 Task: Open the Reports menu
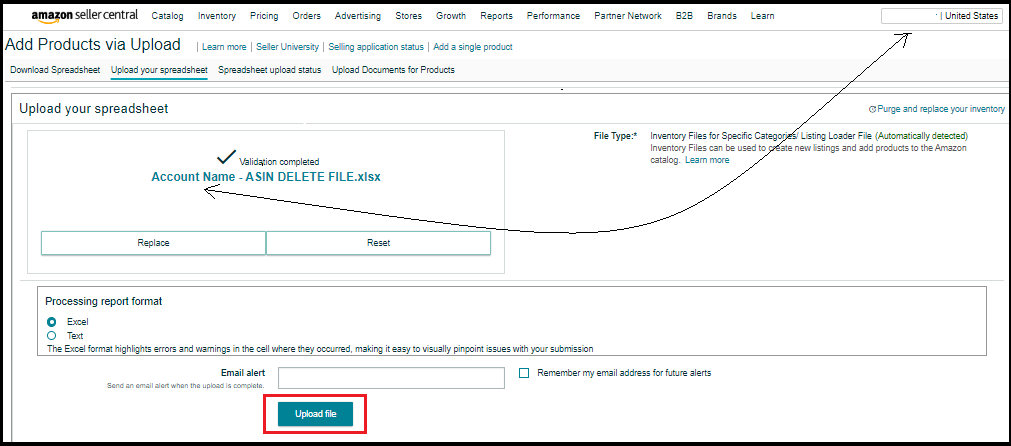496,15
